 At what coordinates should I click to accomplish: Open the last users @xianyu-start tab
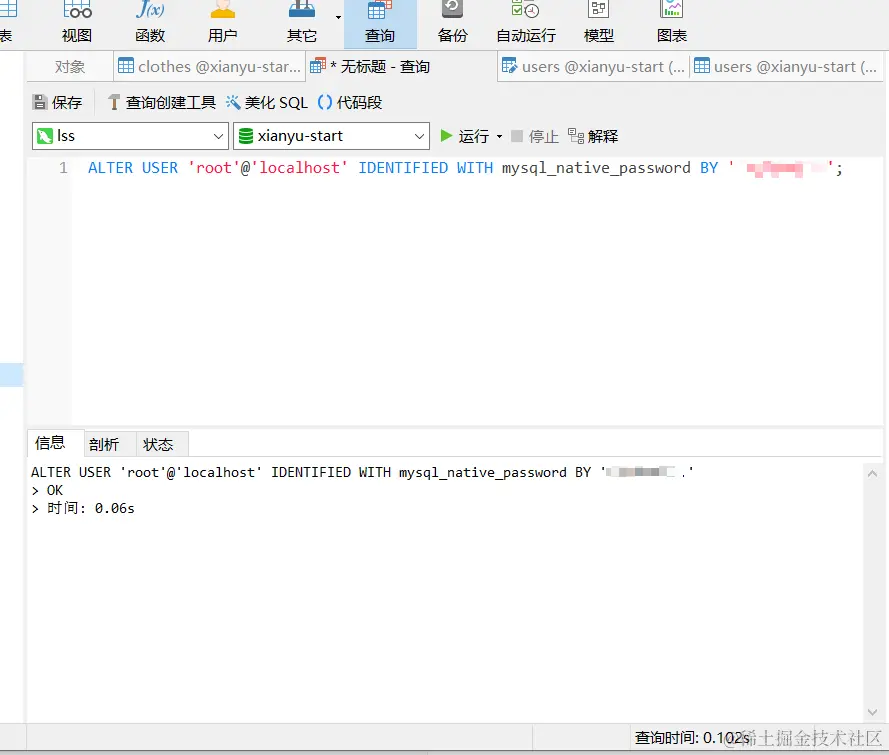(786, 67)
